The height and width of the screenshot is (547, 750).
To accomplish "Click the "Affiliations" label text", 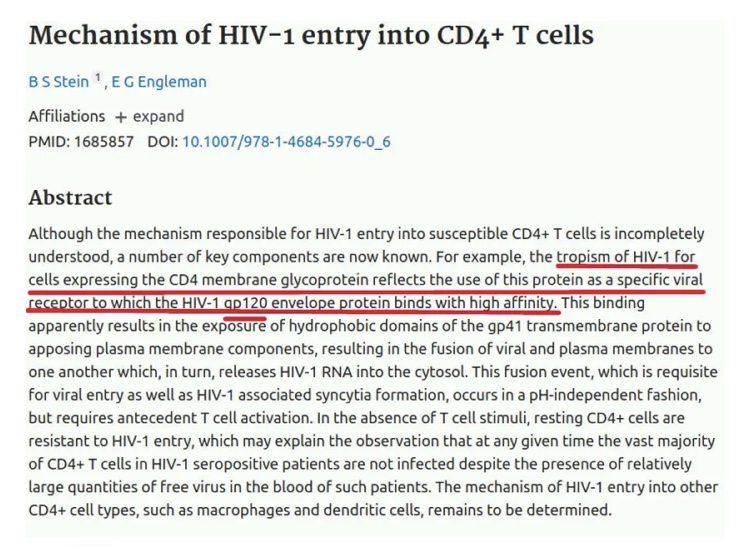I will point(66,116).
